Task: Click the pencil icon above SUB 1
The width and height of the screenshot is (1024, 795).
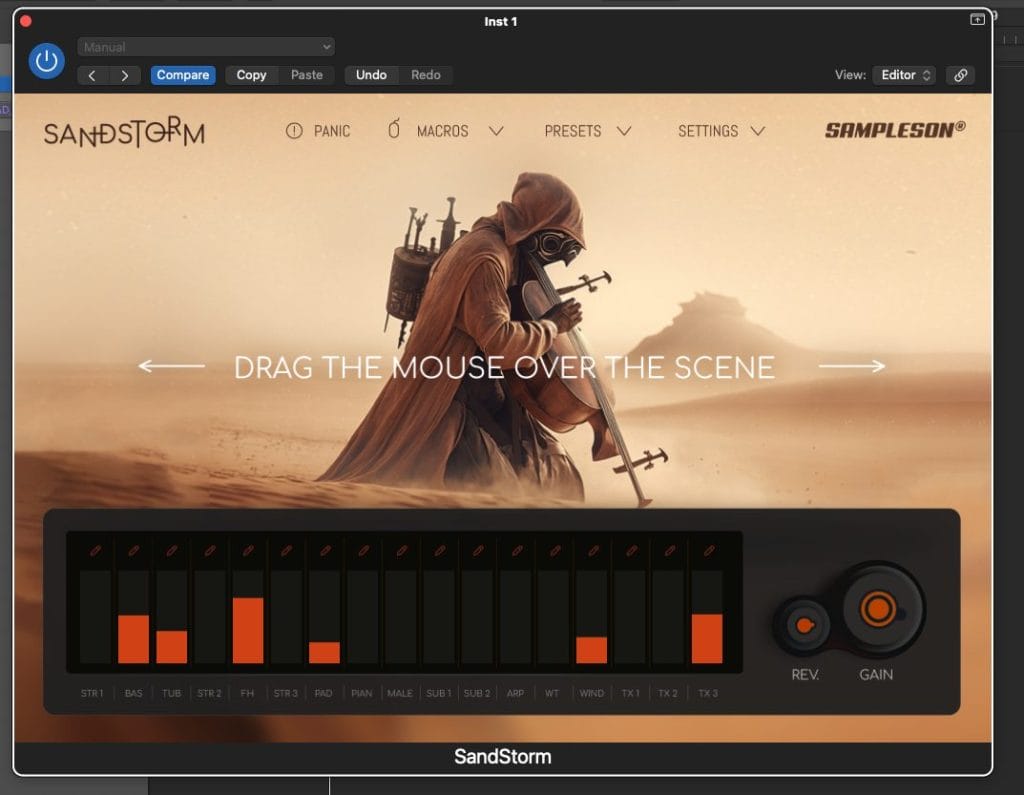Action: (x=440, y=551)
